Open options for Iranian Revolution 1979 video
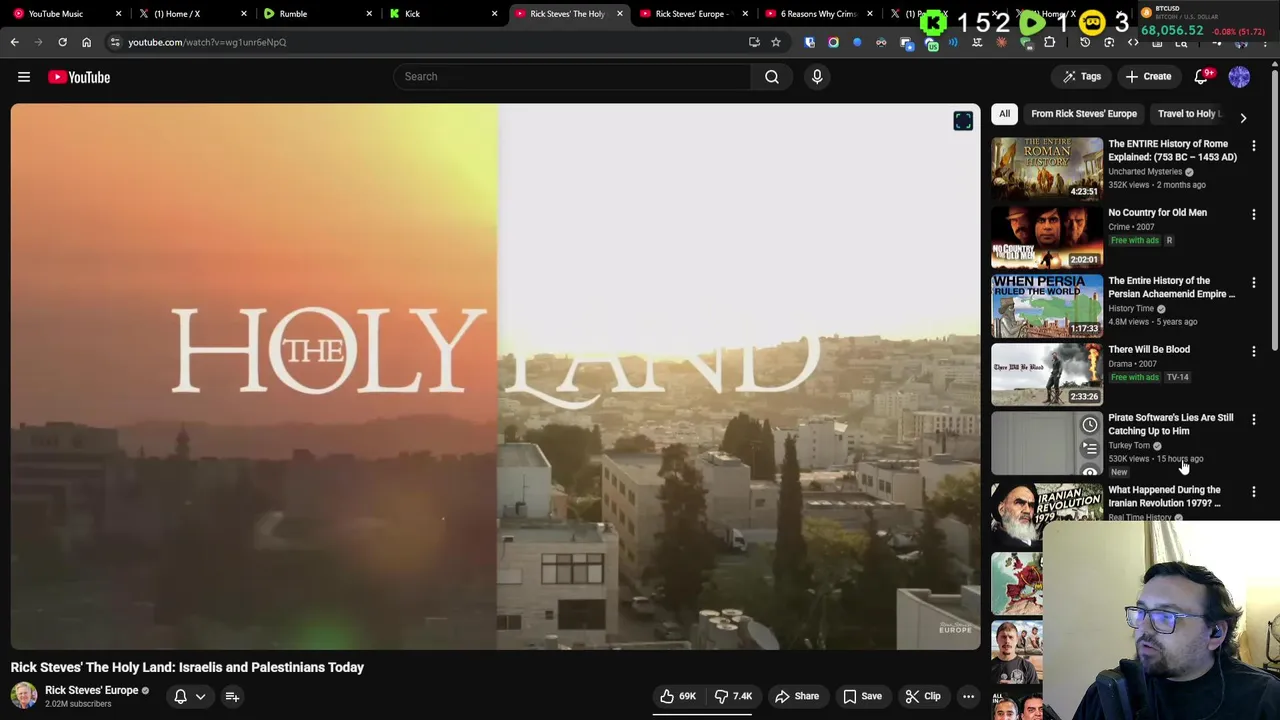 (x=1254, y=492)
